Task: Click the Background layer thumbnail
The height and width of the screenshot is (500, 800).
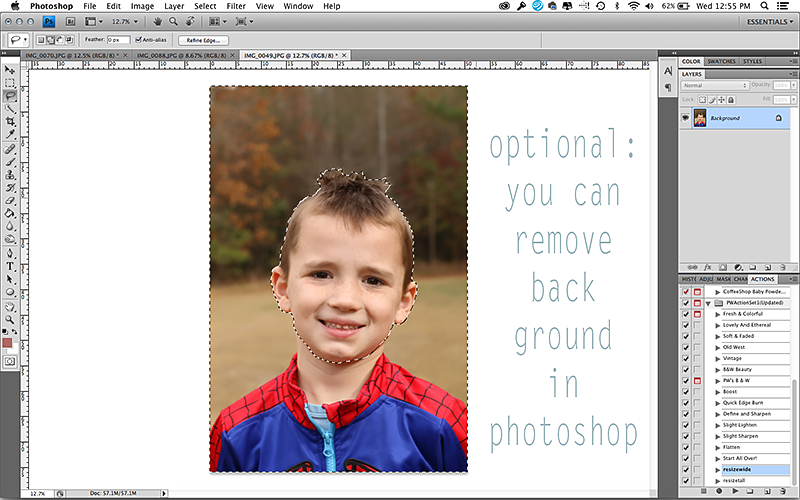Action: [x=700, y=118]
